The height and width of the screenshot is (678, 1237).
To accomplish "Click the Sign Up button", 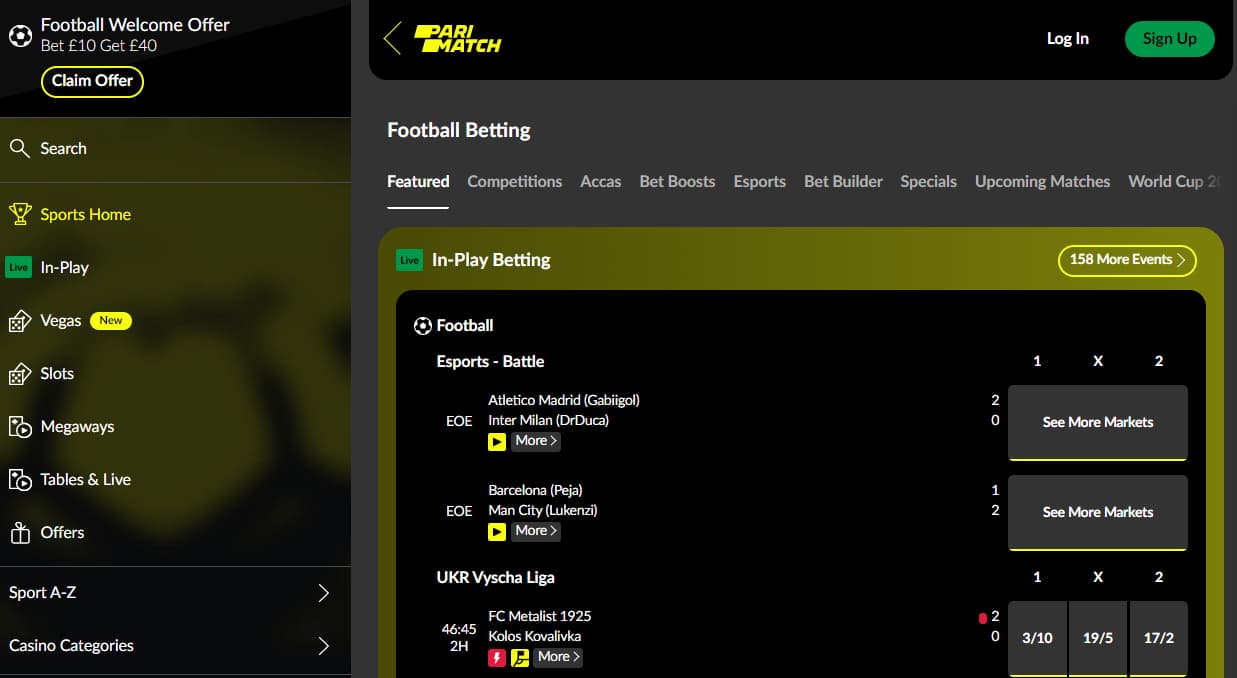I will point(1170,38).
